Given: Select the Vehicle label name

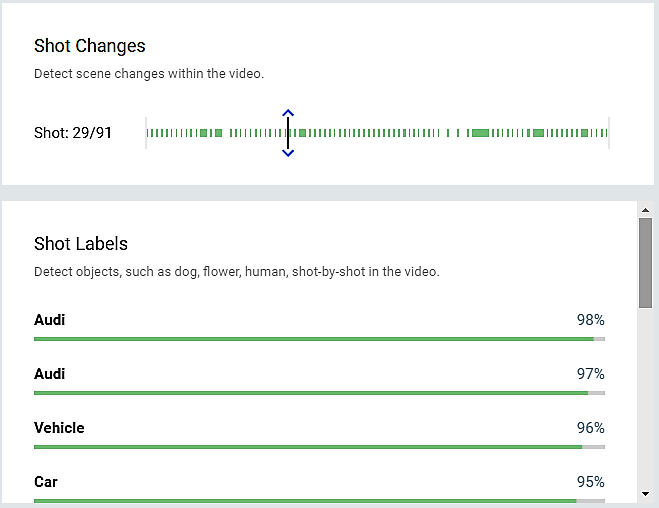Looking at the screenshot, I should click(59, 428).
